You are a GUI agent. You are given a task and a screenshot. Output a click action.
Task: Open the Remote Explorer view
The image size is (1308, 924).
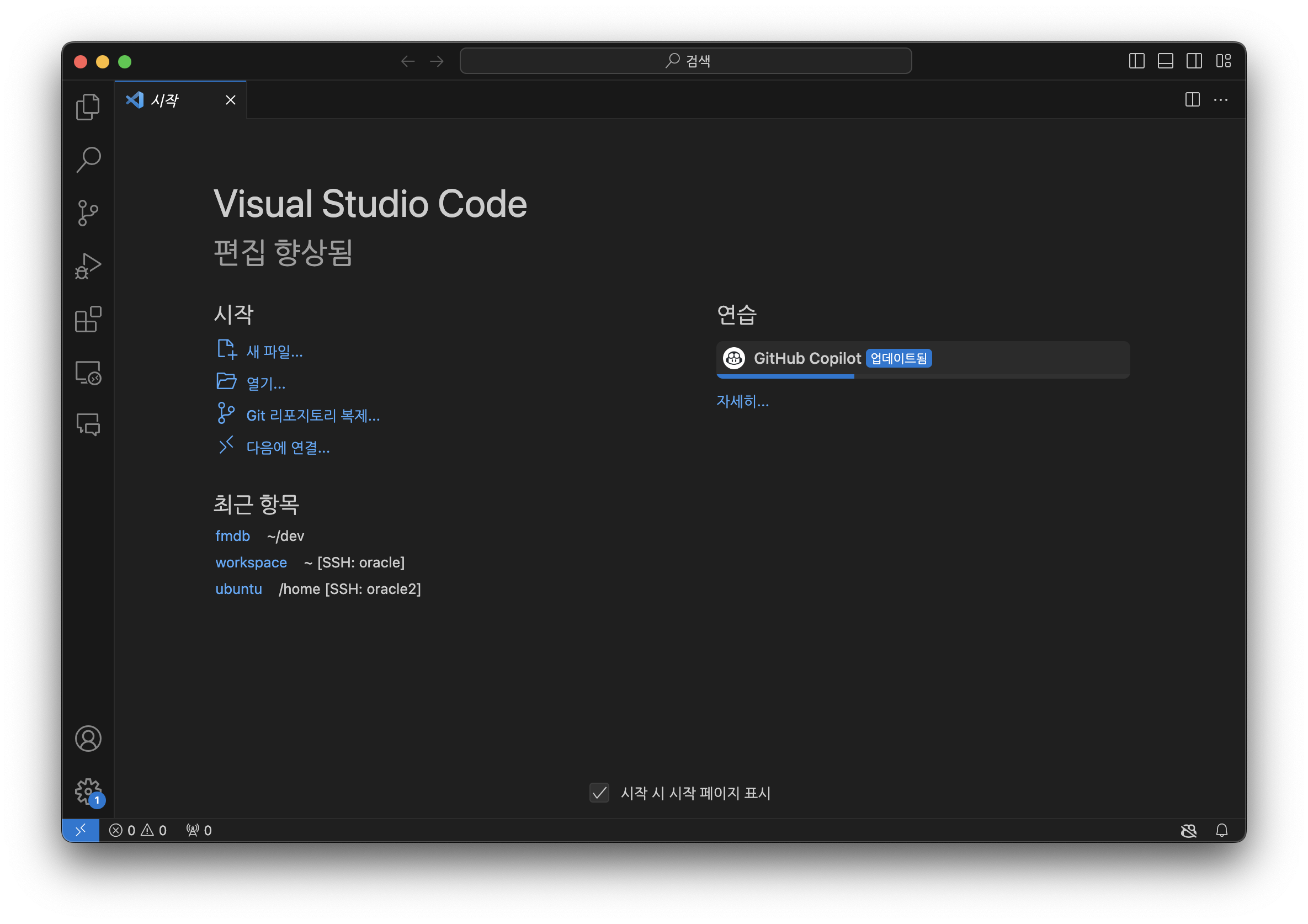[x=88, y=373]
